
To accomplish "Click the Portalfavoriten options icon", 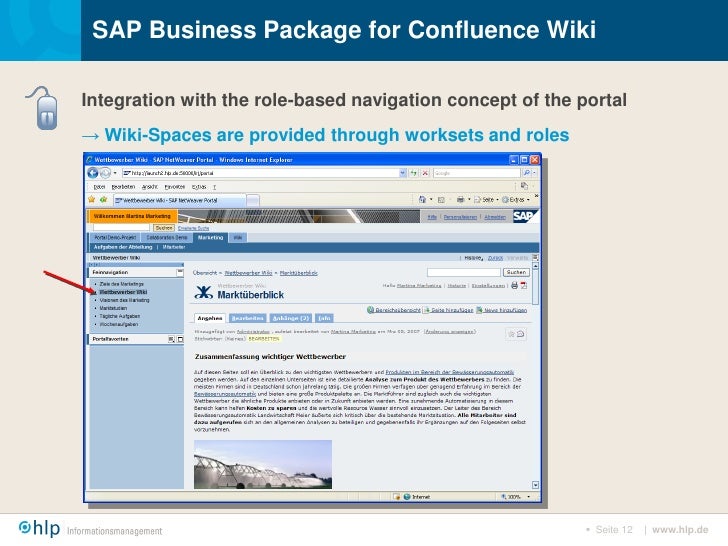I will coord(171,339).
